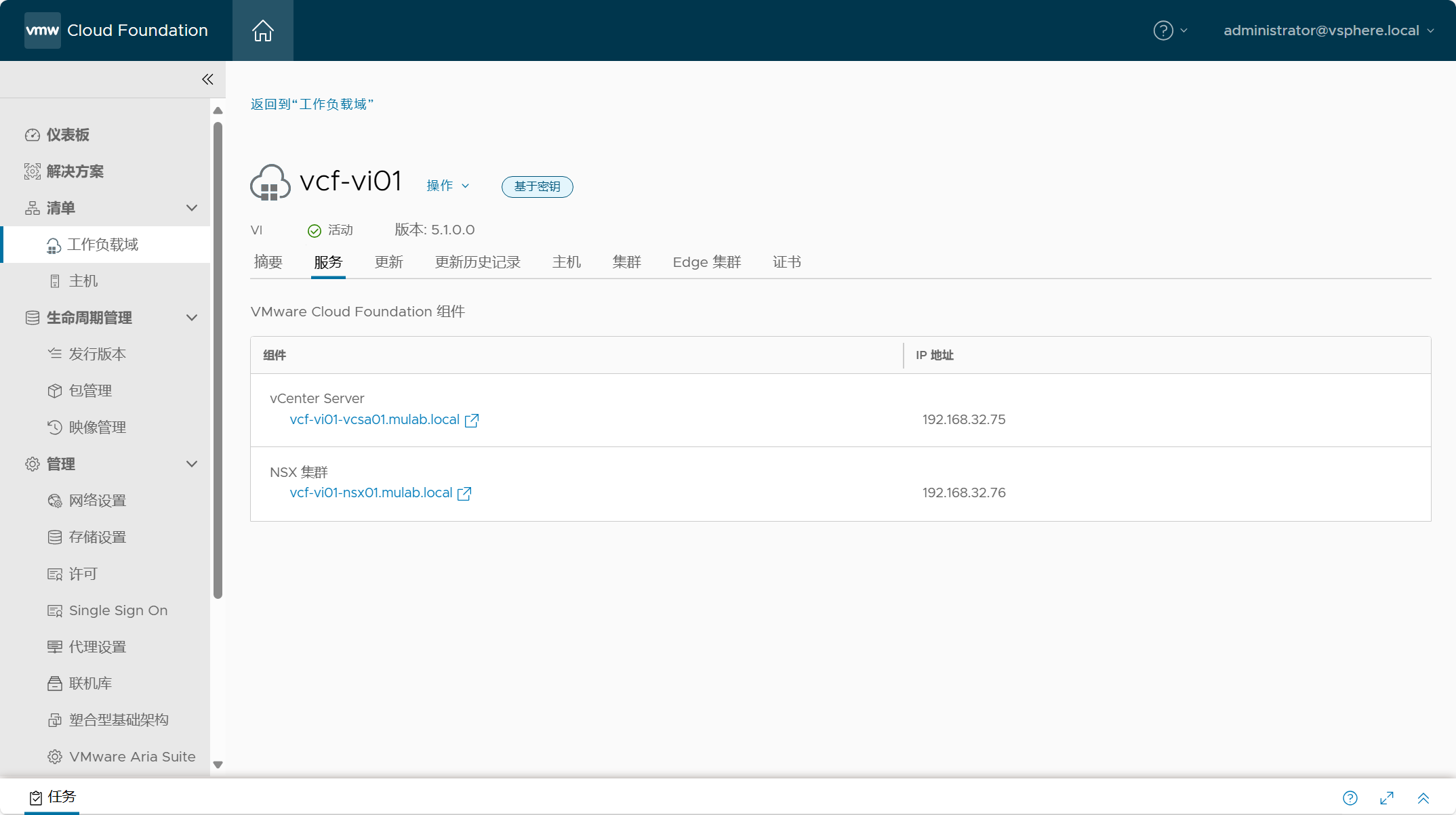Select 包管理 in the sidebar
1456x815 pixels.
tap(91, 391)
